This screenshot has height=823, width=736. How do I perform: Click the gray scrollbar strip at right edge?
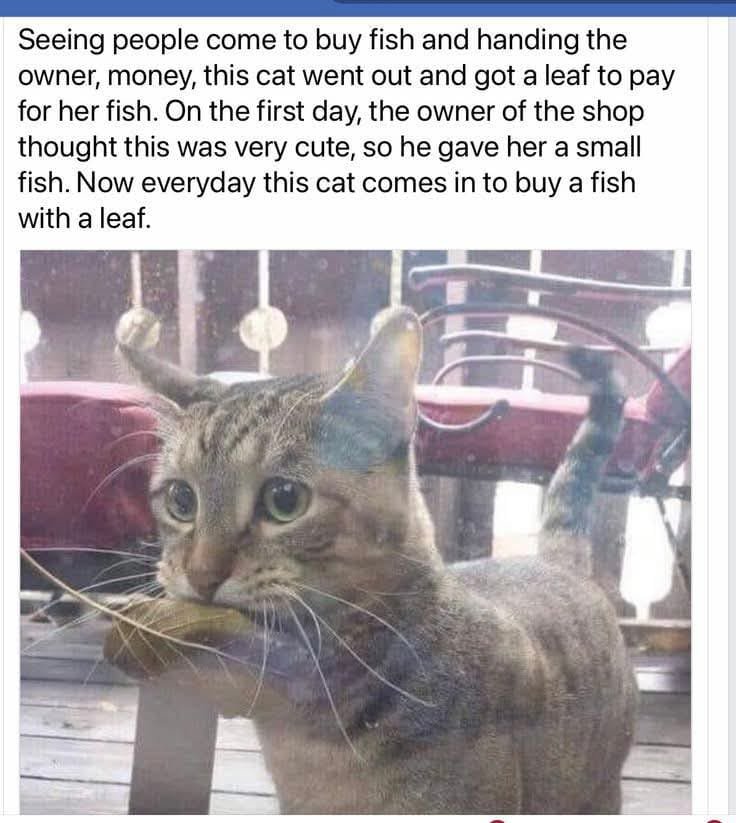click(731, 420)
